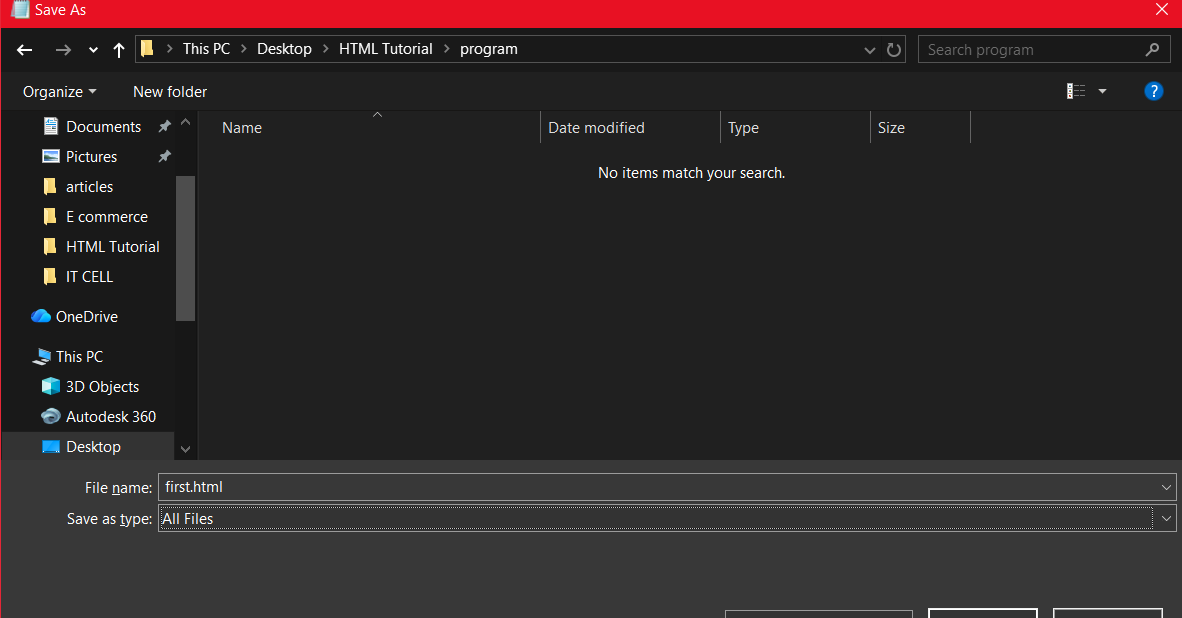Open Desktop in the navigation tree
Viewport: 1182px width, 618px height.
[93, 447]
